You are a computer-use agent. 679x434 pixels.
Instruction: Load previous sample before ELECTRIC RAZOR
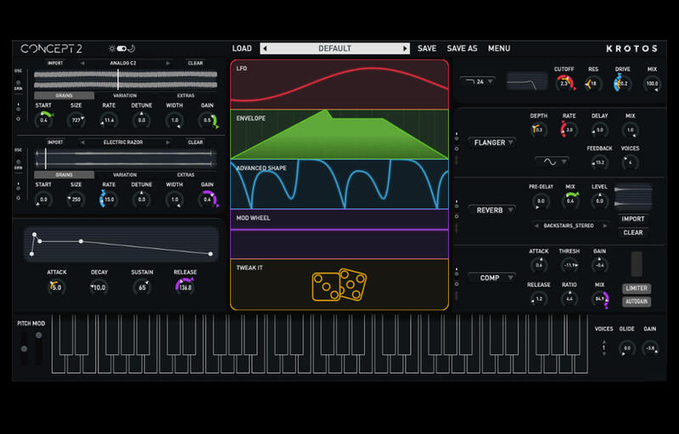82,143
